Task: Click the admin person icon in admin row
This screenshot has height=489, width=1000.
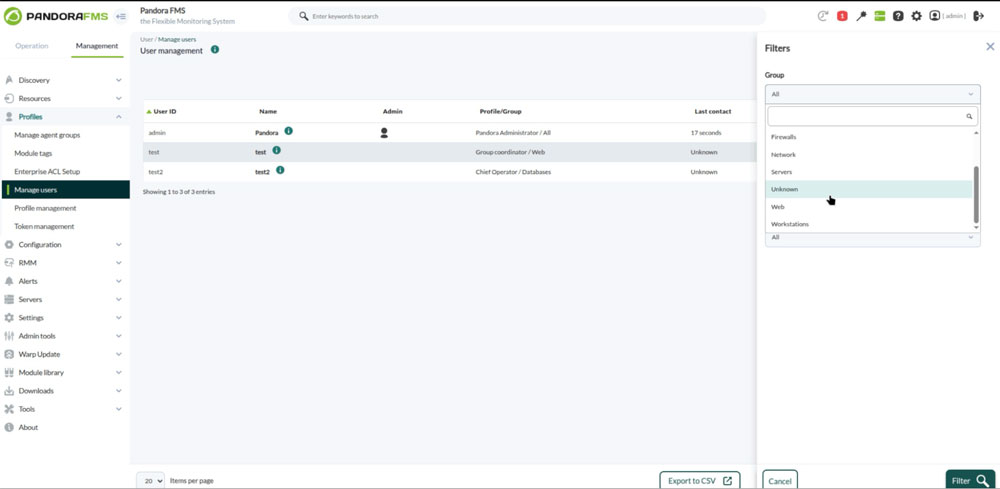Action: coord(384,133)
